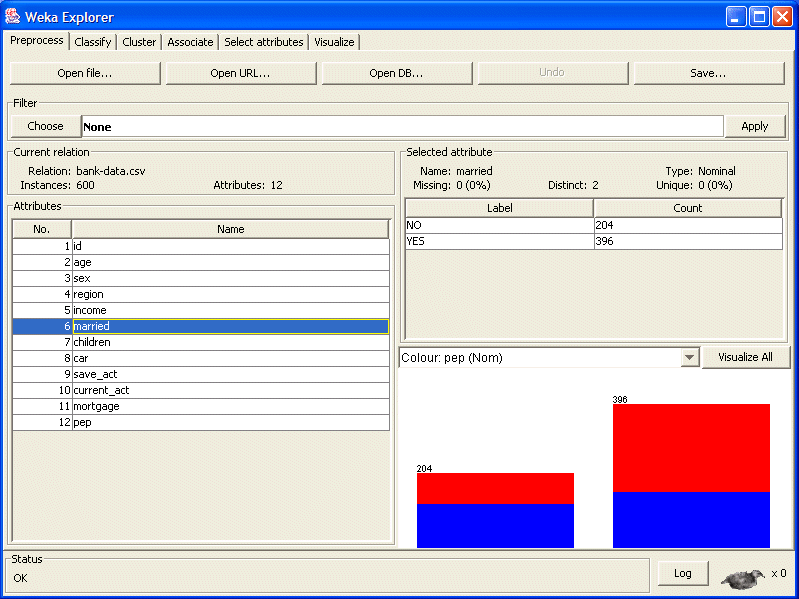Screen dimensions: 799x599
Task: Click the red segment of the YES bar
Action: [x=691, y=447]
